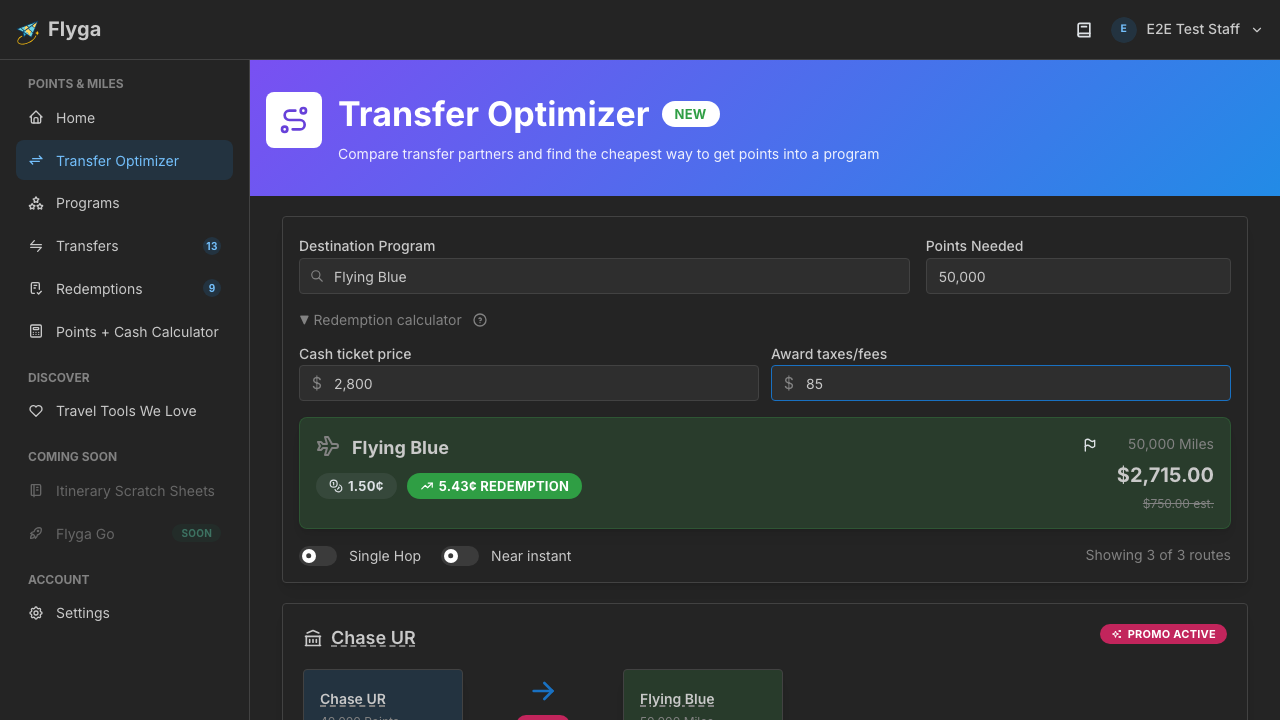
Task: Open Settings from the sidebar
Action: [124, 613]
